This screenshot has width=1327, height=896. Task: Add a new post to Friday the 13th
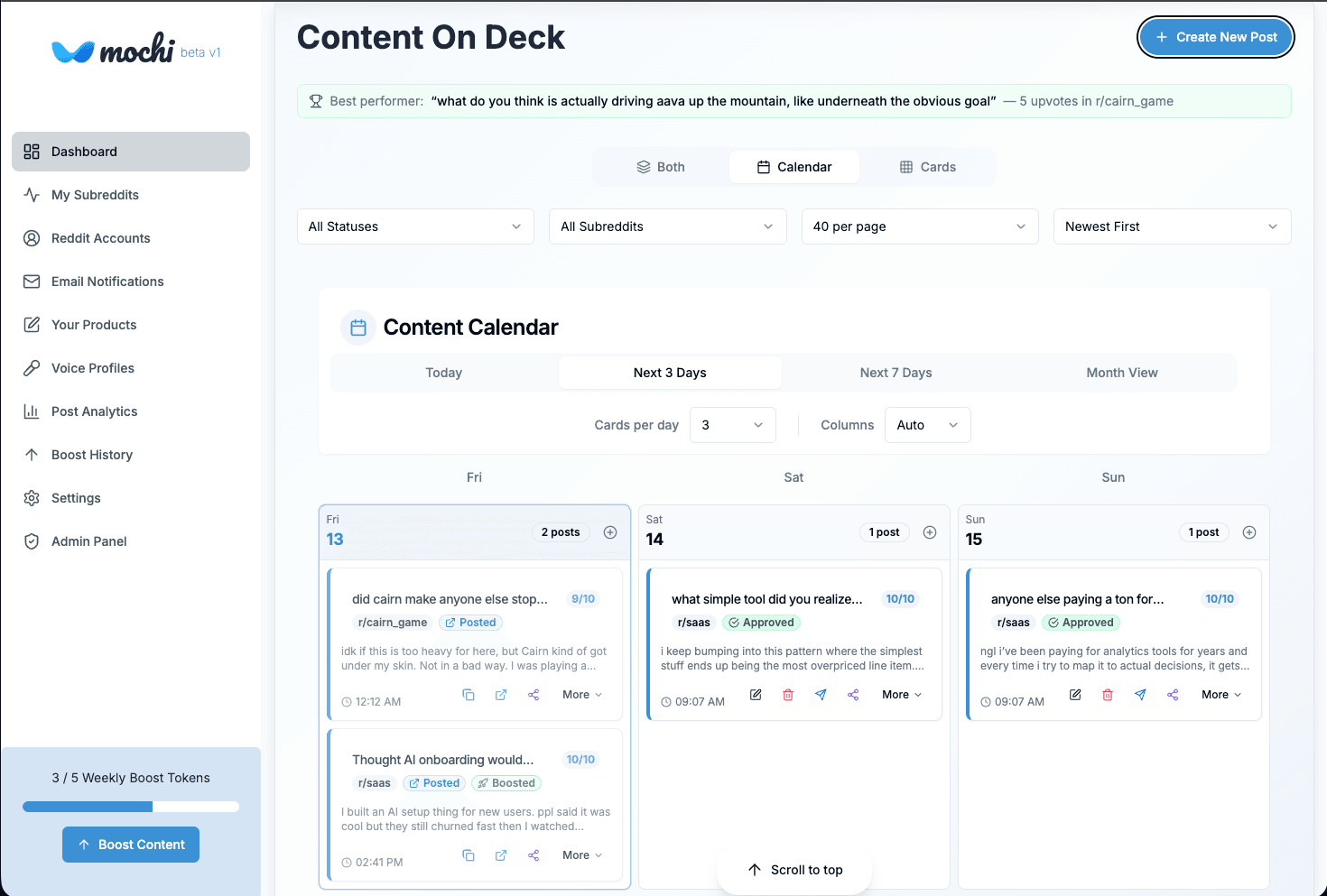pos(610,532)
